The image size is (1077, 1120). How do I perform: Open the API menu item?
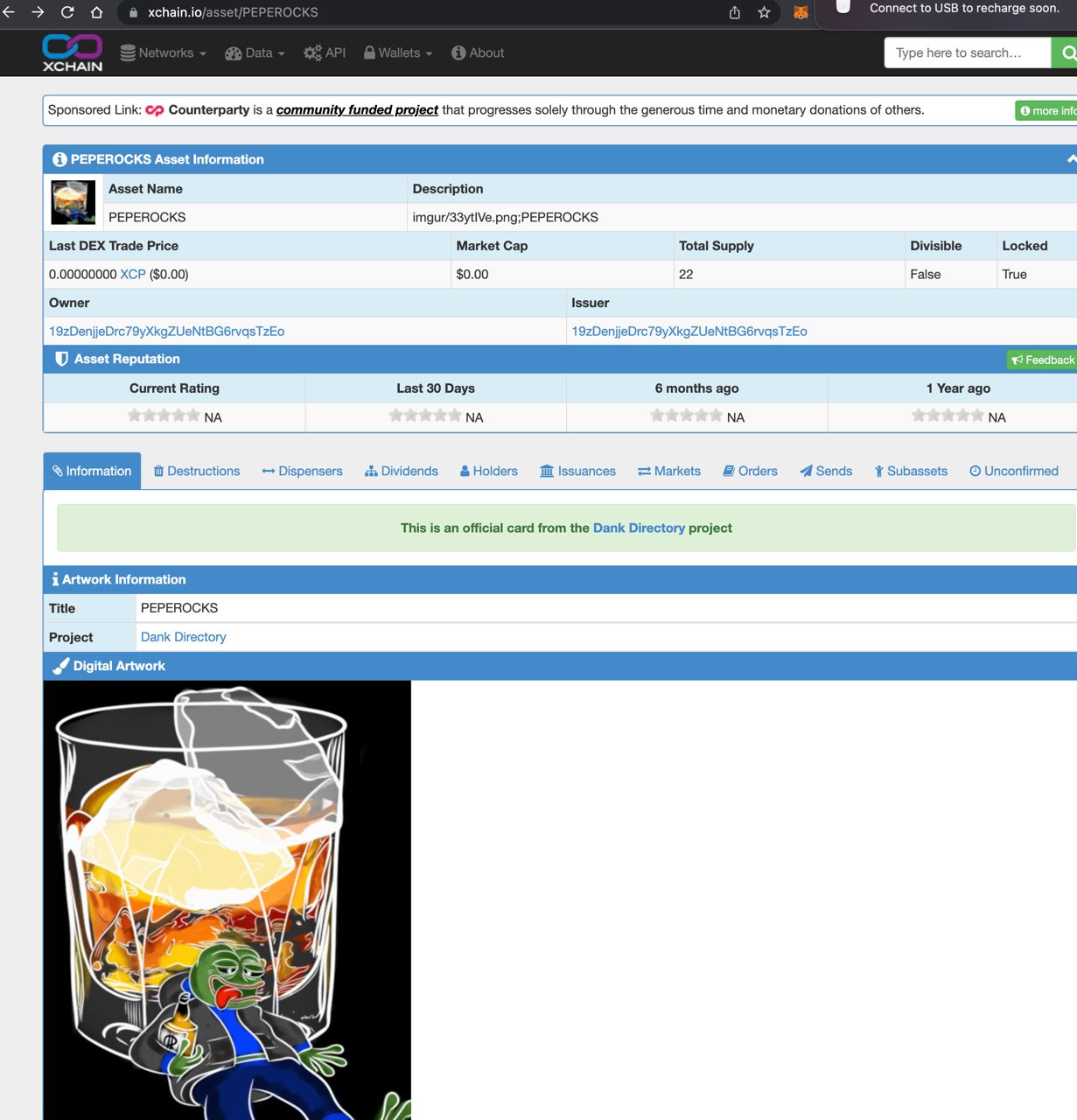tap(325, 52)
